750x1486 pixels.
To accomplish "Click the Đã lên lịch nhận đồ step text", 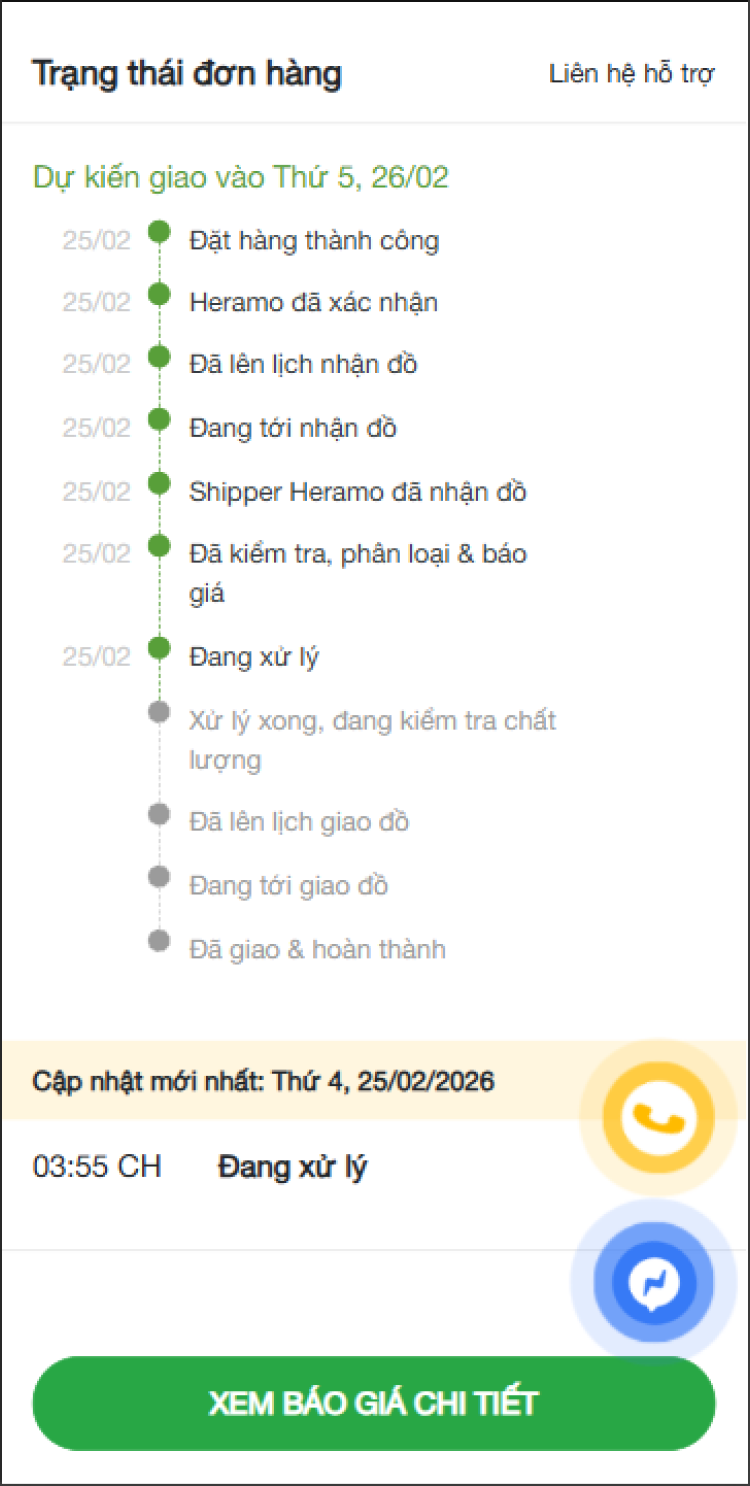I will tap(303, 365).
